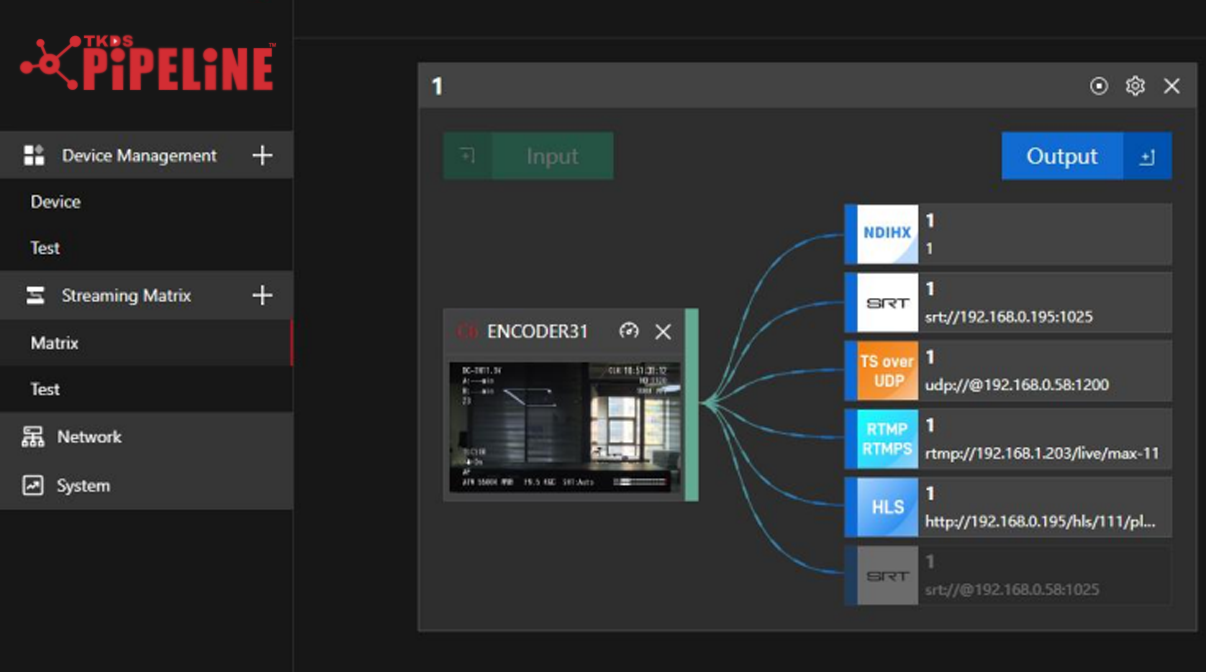Add a new device with the plus button
The width and height of the screenshot is (1206, 672).
(x=261, y=155)
